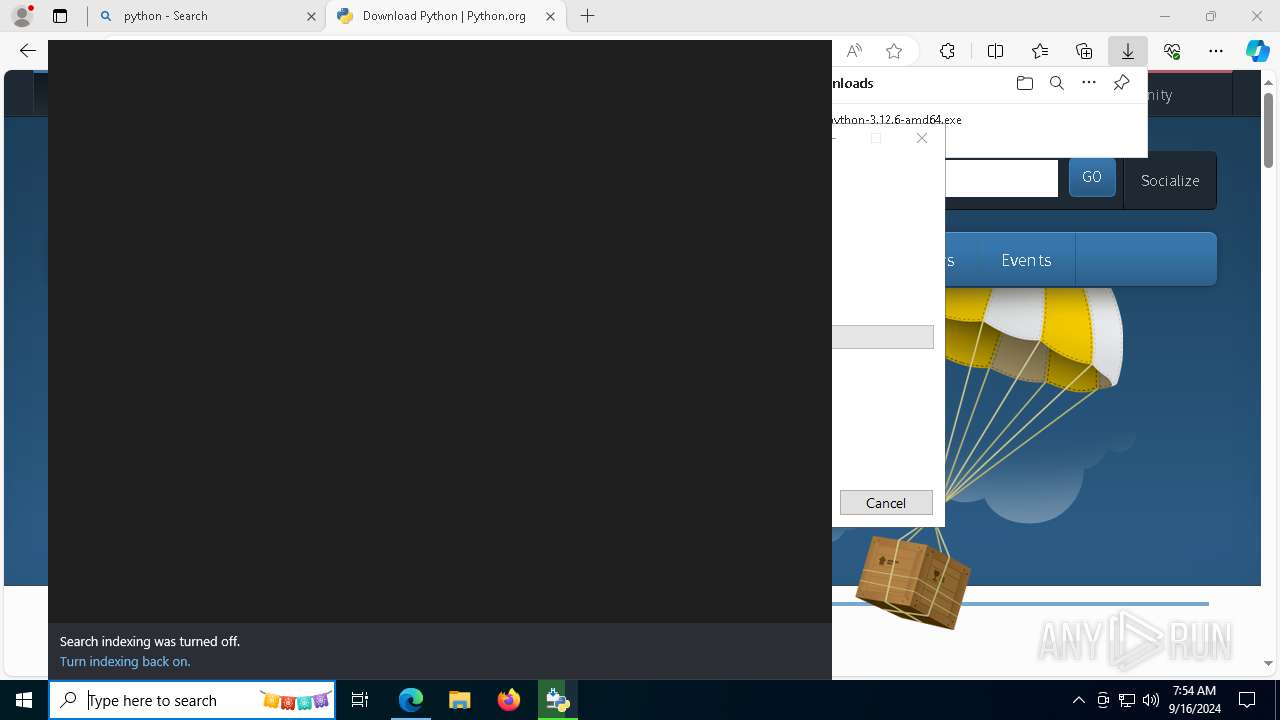
Task: Open the notification center icon
Action: pyautogui.click(x=1247, y=700)
